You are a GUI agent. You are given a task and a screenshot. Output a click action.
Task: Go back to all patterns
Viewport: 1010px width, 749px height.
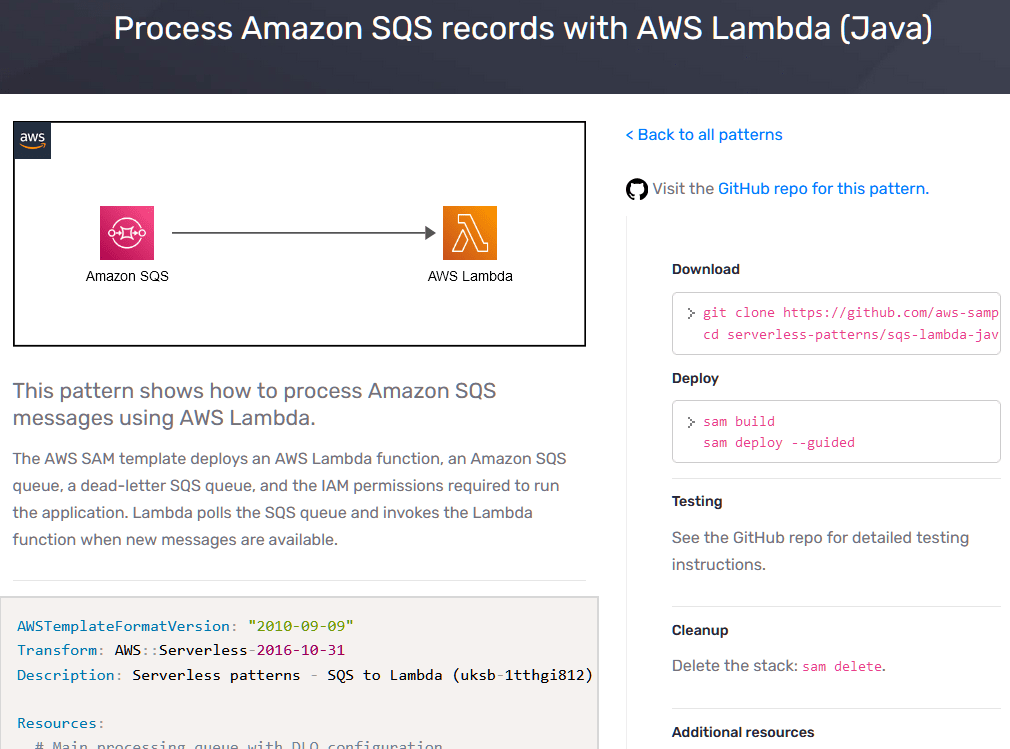coord(704,135)
